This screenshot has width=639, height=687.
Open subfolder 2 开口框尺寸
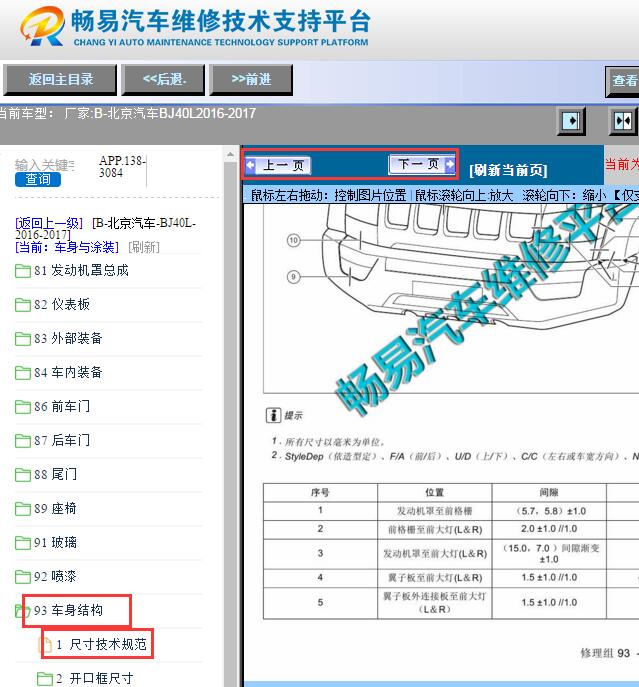point(95,678)
